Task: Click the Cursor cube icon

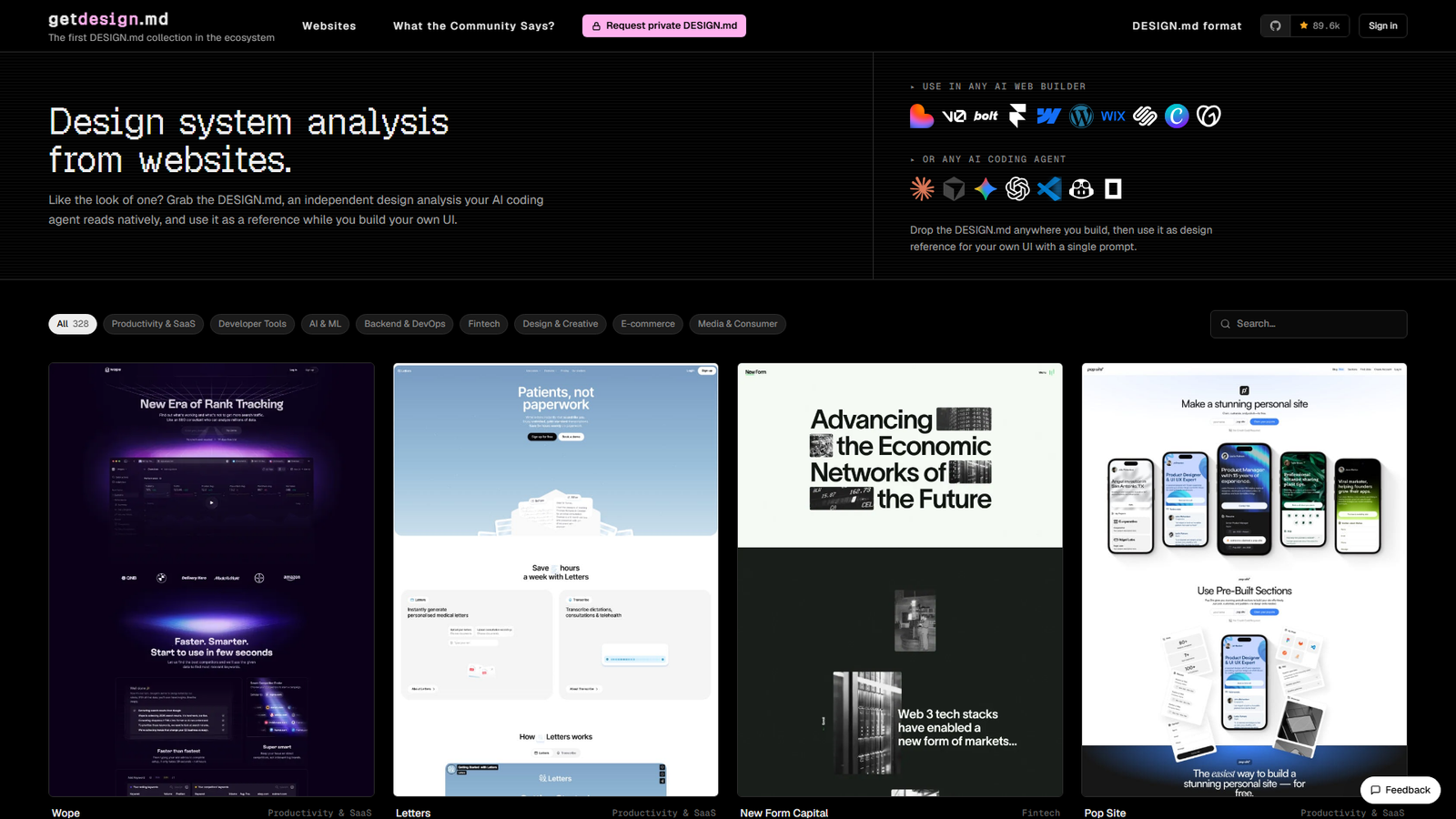Action: point(954,188)
